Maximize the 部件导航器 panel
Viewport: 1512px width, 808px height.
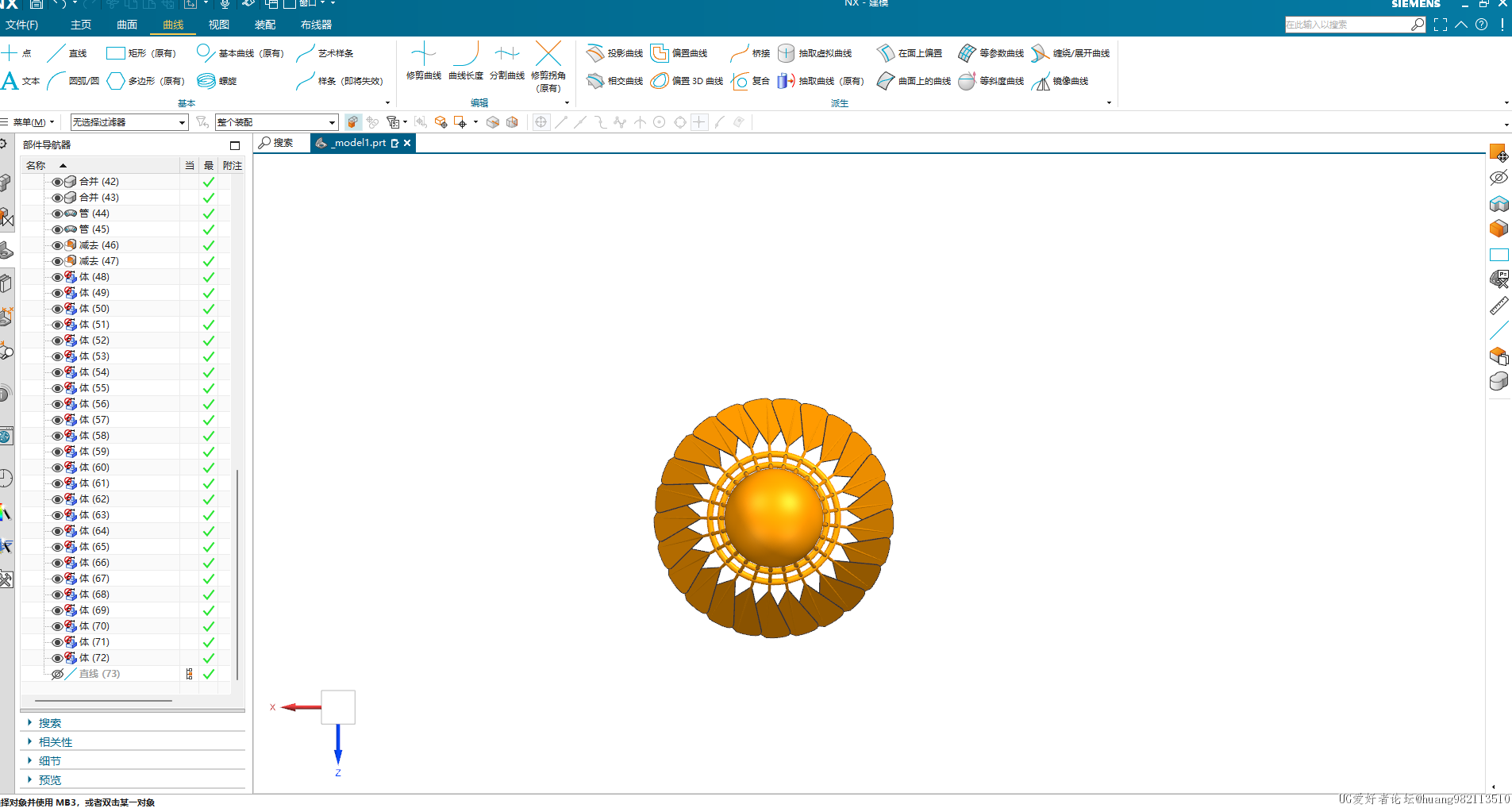tap(235, 145)
